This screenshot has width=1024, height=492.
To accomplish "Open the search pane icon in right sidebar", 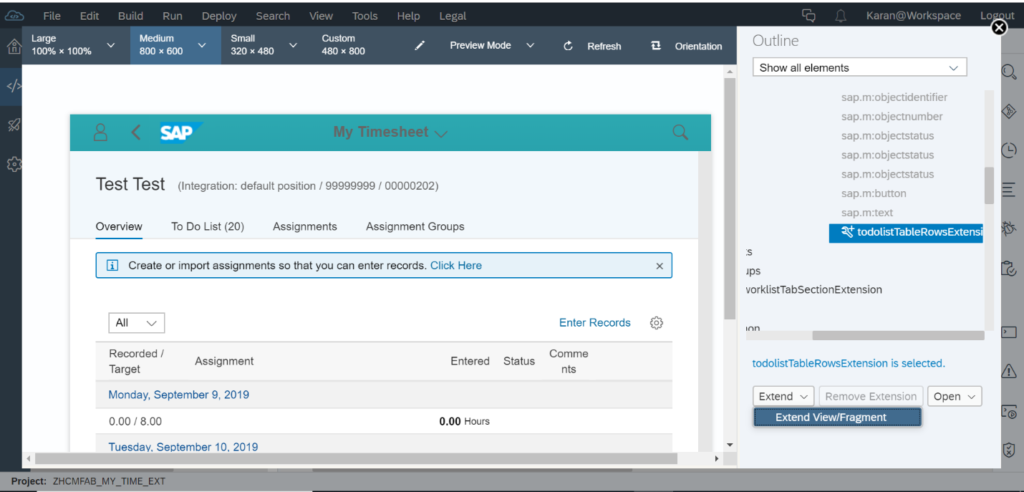I will (x=1010, y=72).
